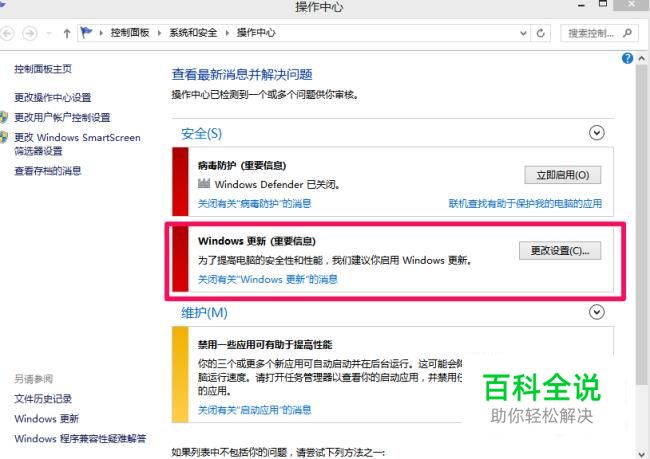Click the search magnifier icon

click(x=627, y=33)
